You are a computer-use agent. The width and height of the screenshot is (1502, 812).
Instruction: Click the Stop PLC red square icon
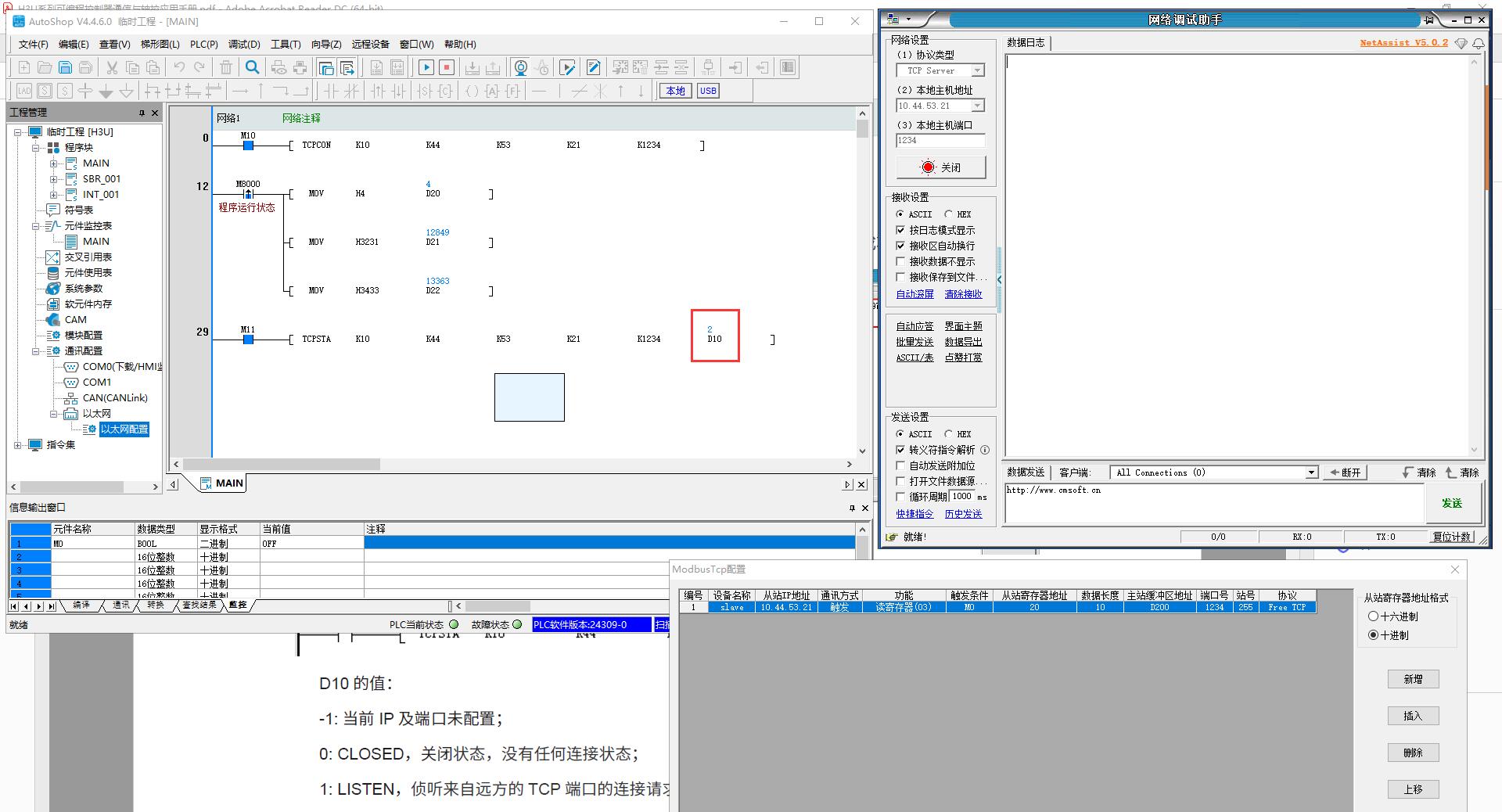coord(447,68)
